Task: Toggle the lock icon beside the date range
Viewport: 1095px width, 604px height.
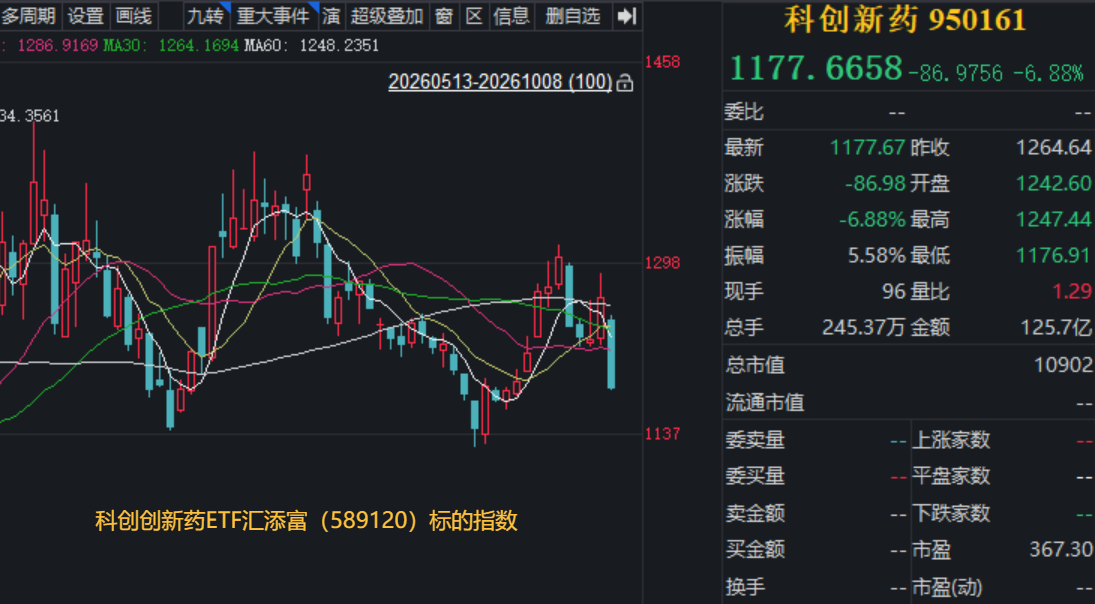Action: [625, 83]
